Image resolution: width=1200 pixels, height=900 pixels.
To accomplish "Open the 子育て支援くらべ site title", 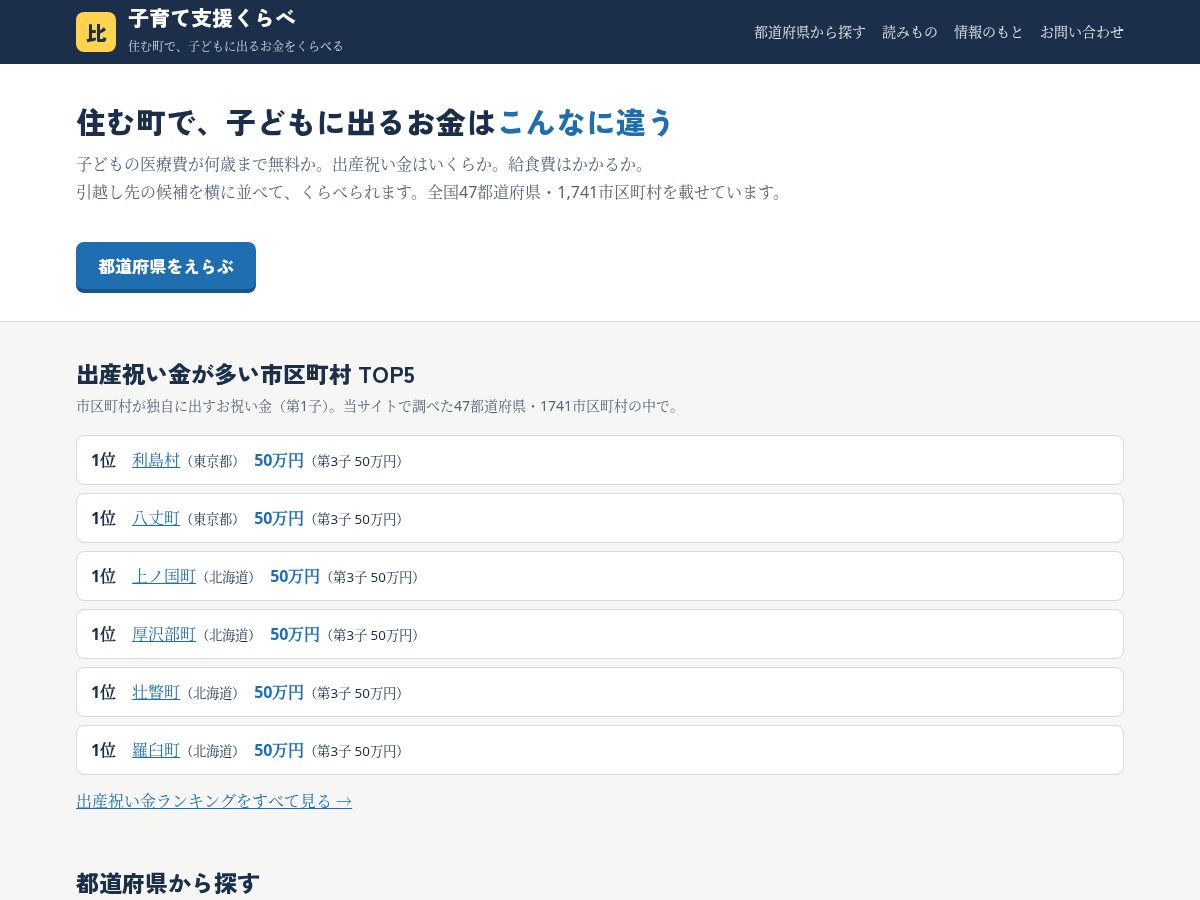I will point(212,19).
